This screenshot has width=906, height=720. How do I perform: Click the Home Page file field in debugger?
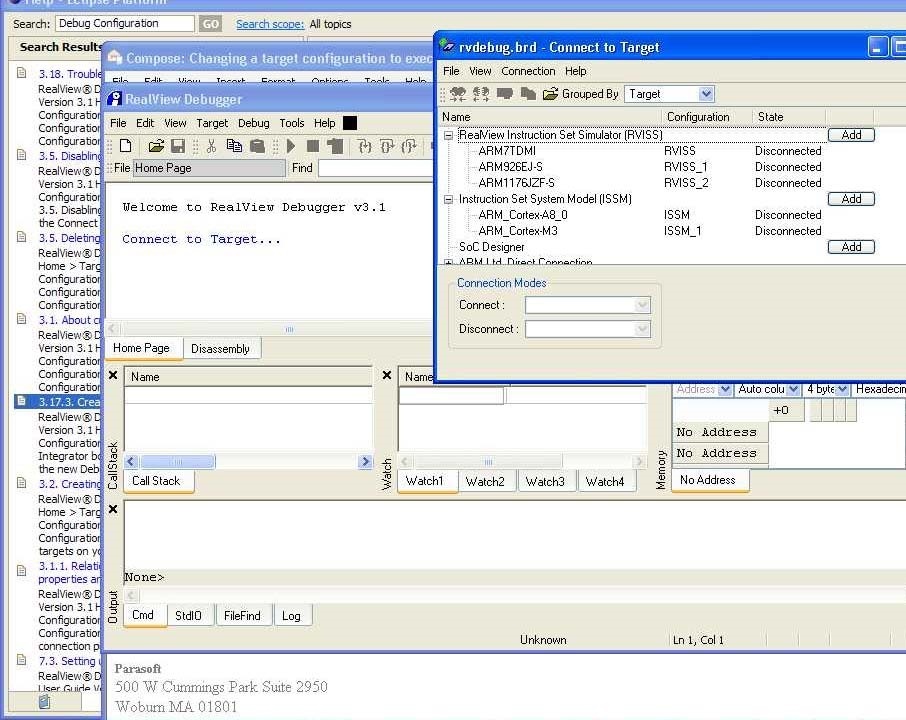209,168
